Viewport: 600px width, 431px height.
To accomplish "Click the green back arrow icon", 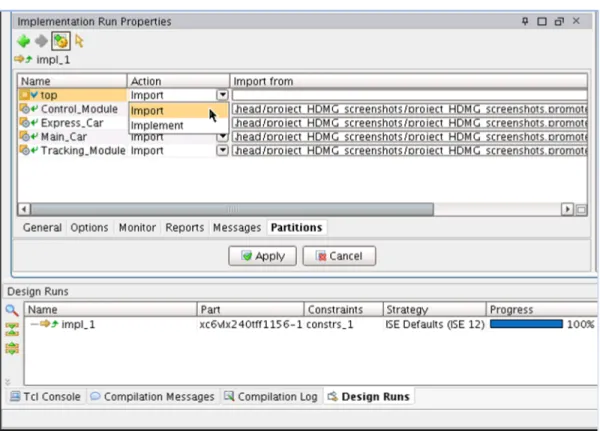I will (x=24, y=41).
